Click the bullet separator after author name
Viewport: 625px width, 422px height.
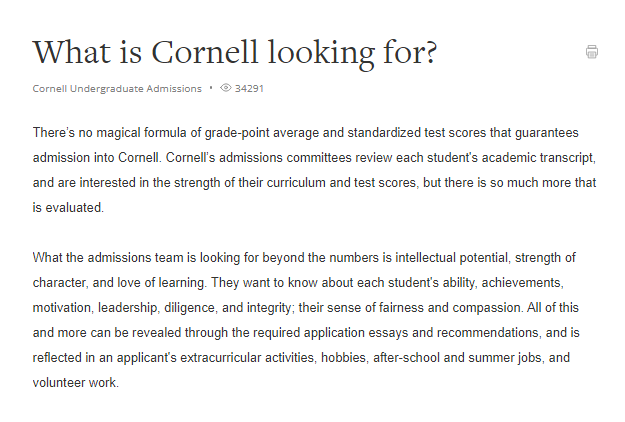pos(211,88)
